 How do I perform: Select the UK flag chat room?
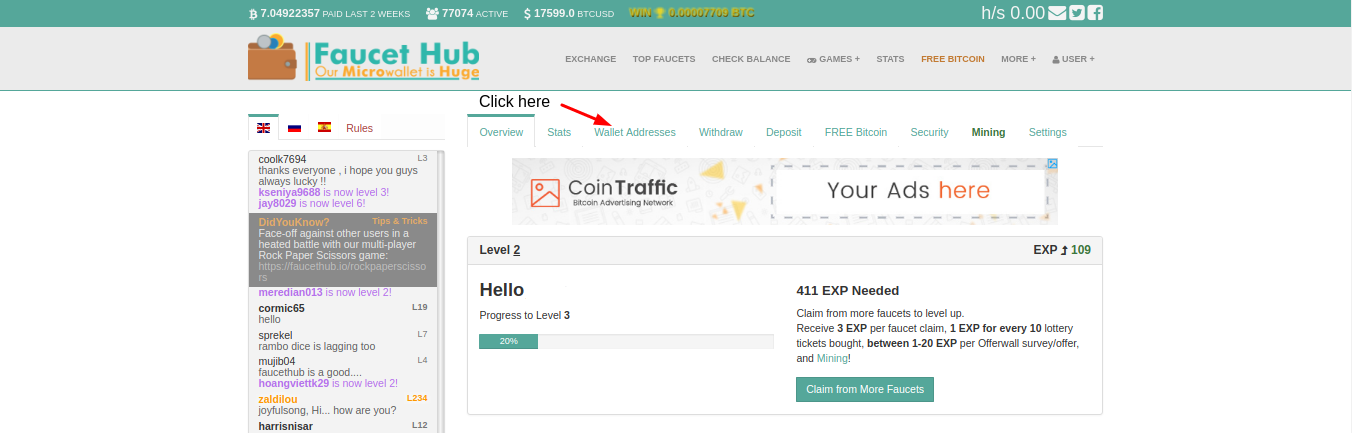[x=264, y=128]
